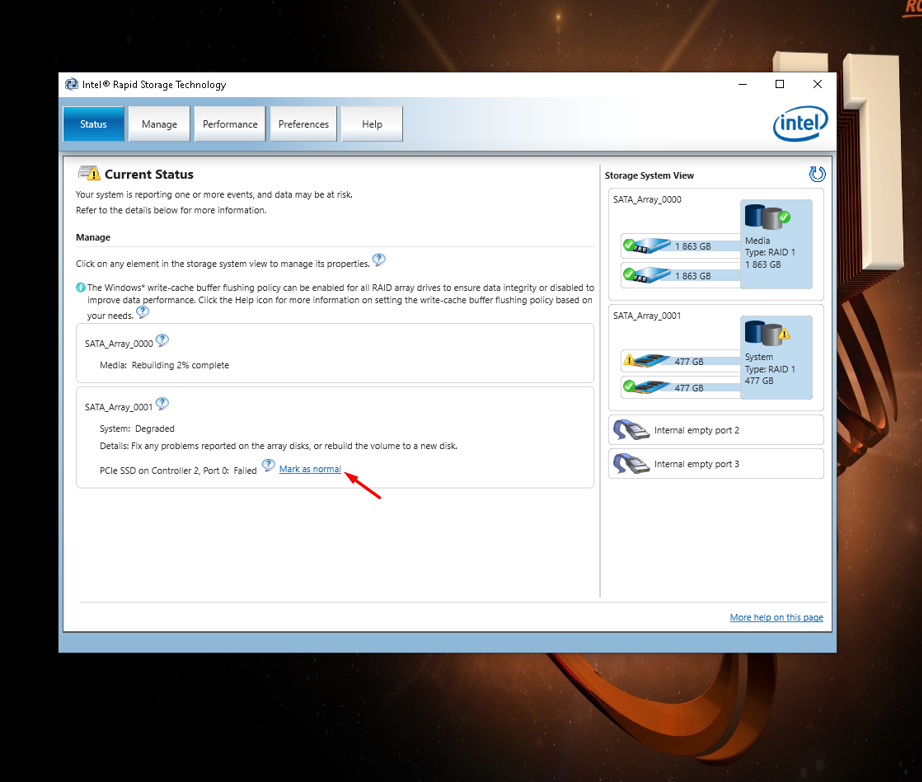Select the warning 477 GB disk in SATA_Array_0001
This screenshot has width=922, height=782.
(x=680, y=360)
